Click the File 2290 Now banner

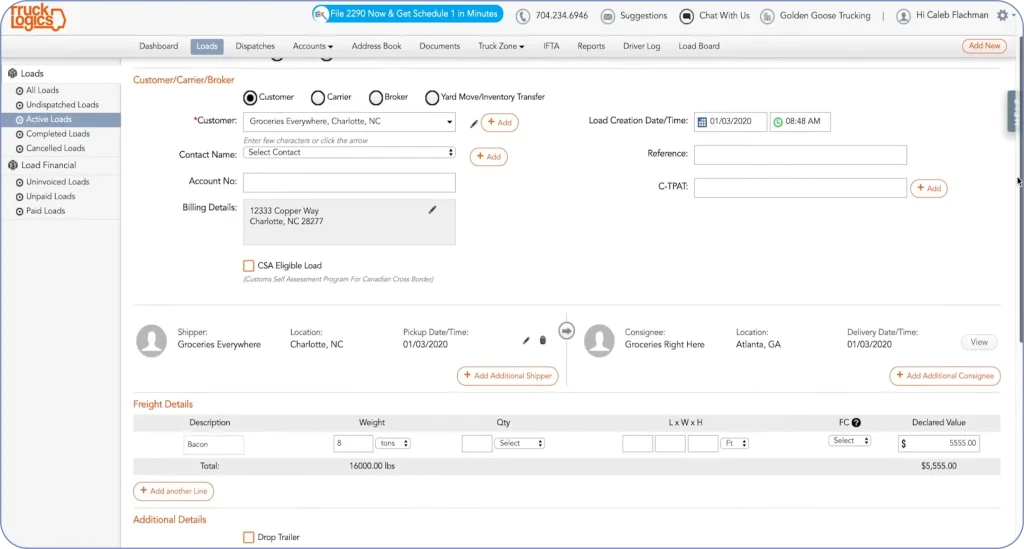pyautogui.click(x=408, y=14)
